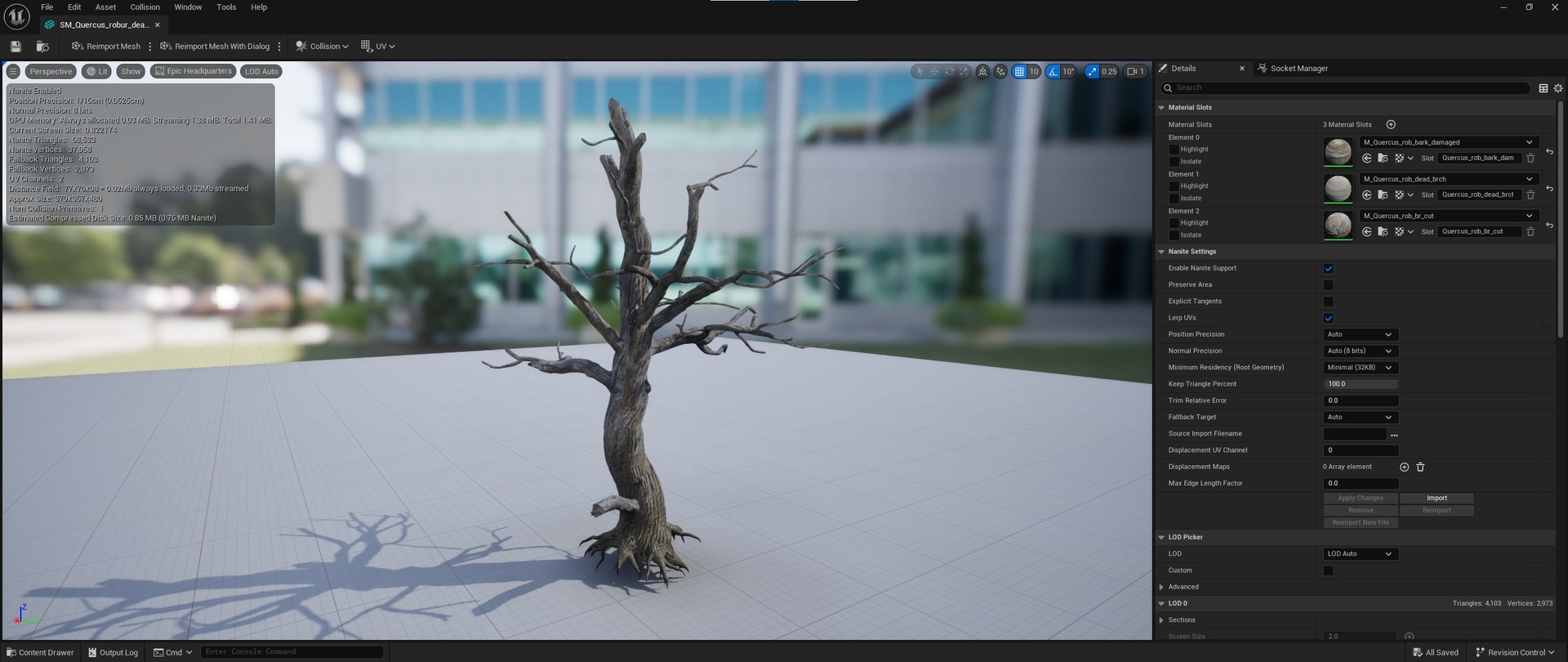The width and height of the screenshot is (1568, 662).
Task: Open the Tools menu
Action: pyautogui.click(x=226, y=7)
